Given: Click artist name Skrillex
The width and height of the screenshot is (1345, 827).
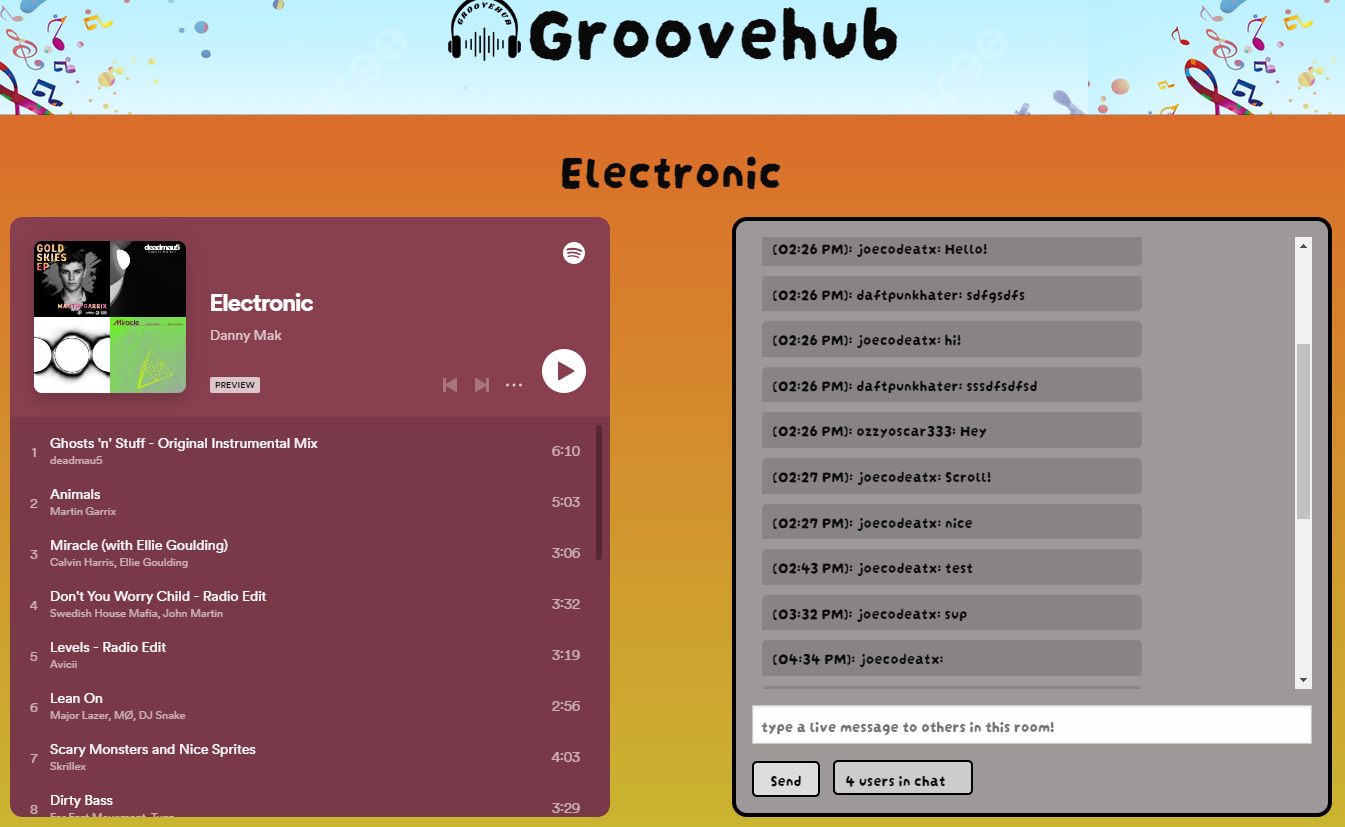Looking at the screenshot, I should tap(68, 767).
